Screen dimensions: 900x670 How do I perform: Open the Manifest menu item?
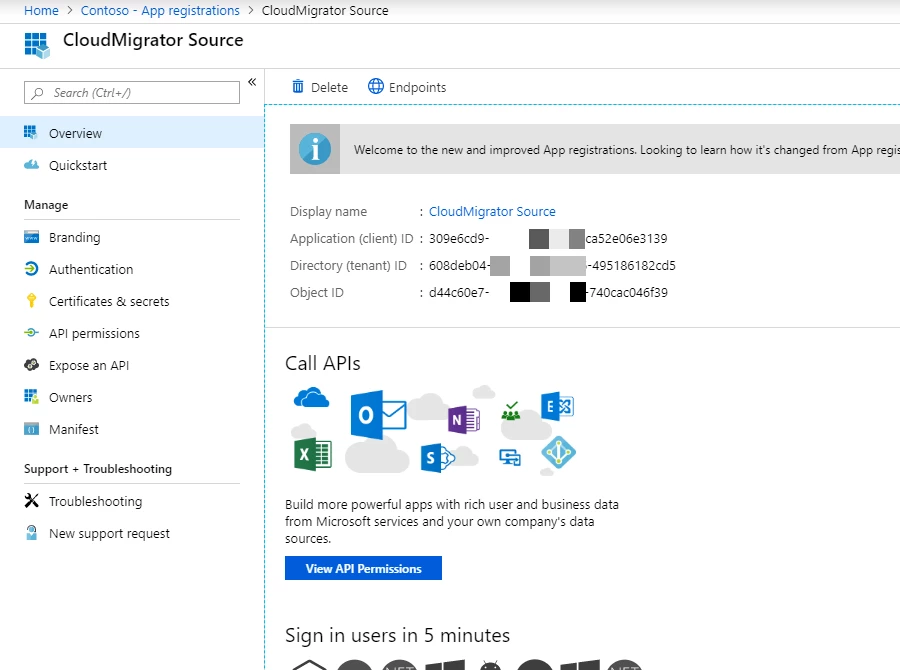(x=132, y=429)
